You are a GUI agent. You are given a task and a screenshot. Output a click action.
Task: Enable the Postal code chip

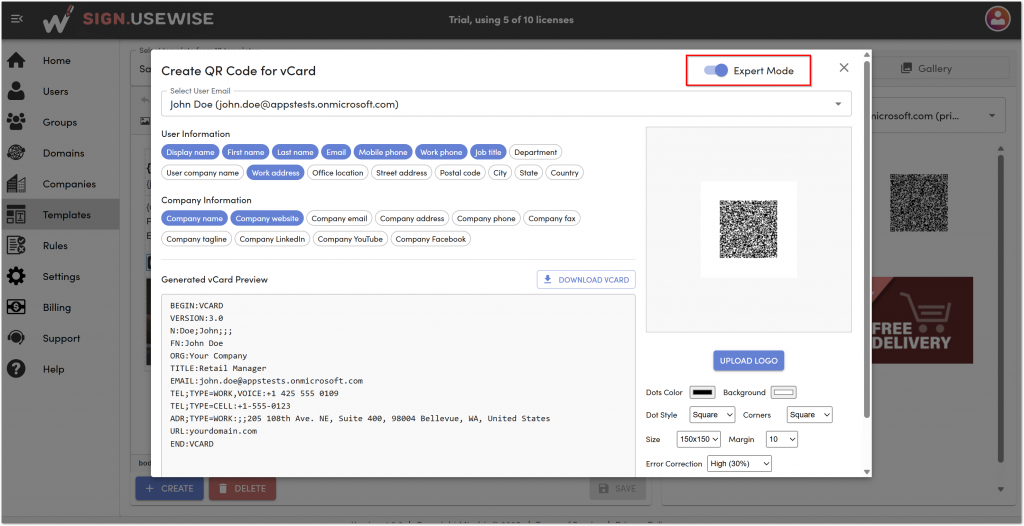[460, 173]
